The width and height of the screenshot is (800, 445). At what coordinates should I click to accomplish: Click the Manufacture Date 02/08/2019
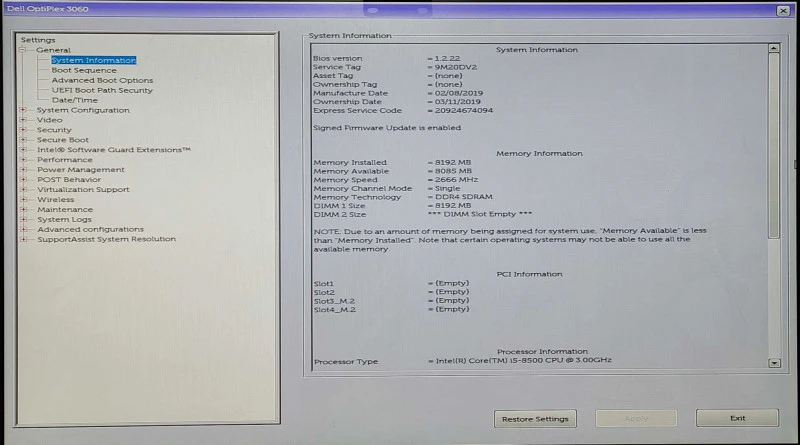click(x=459, y=93)
